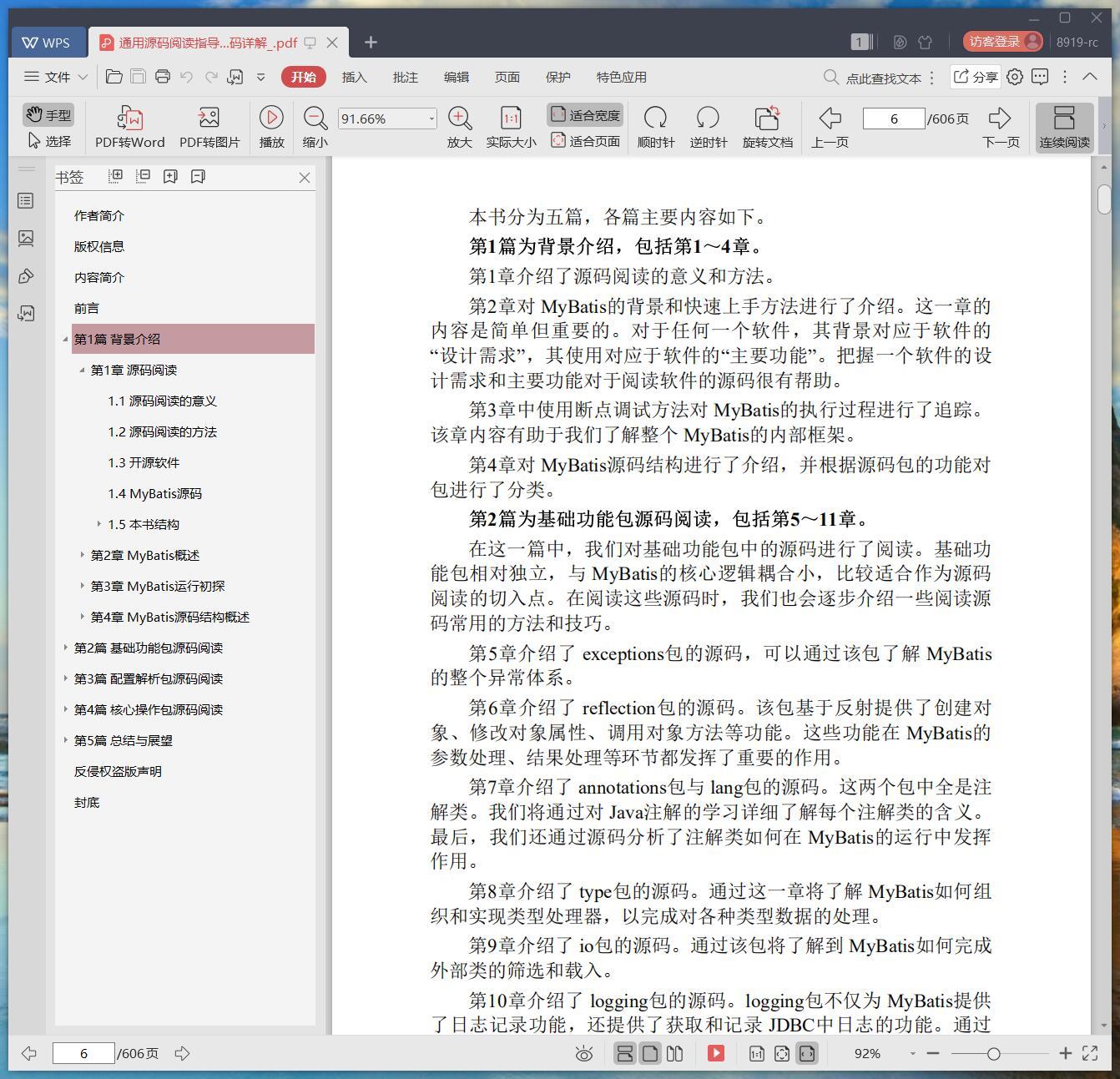Image resolution: width=1120 pixels, height=1079 pixels.
Task: Toggle 适合页面 fit page
Action: 585,141
